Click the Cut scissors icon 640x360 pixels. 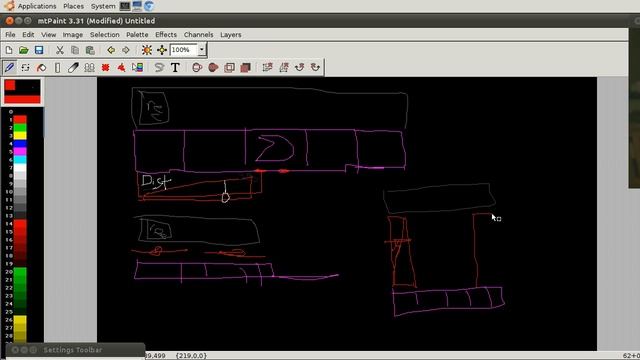(x=60, y=50)
